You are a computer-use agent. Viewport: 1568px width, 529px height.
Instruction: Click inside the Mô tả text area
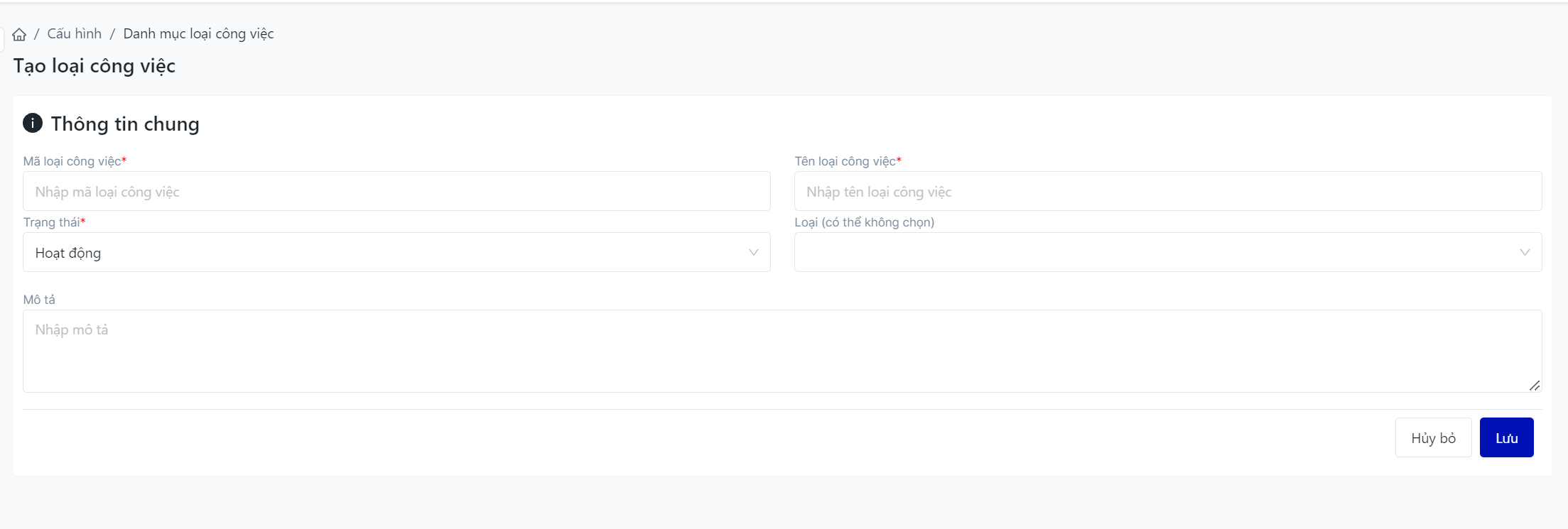[782, 351]
